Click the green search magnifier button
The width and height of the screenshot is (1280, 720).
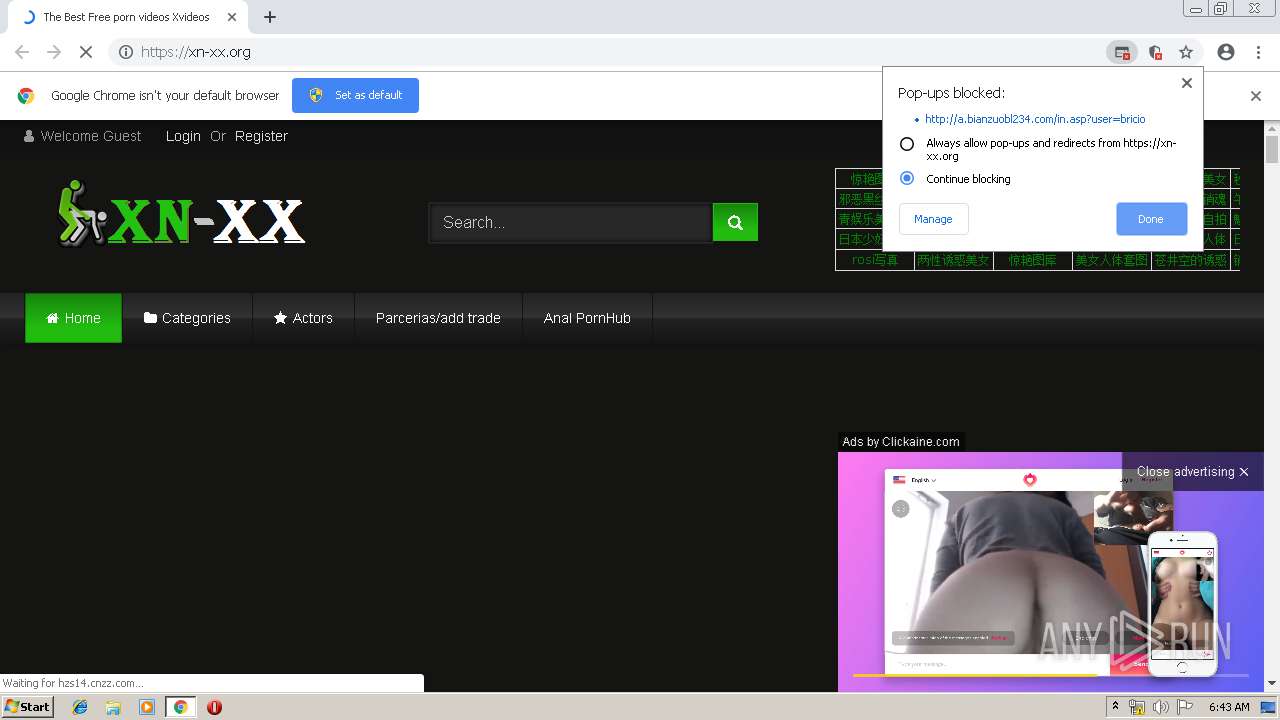pyautogui.click(x=735, y=222)
